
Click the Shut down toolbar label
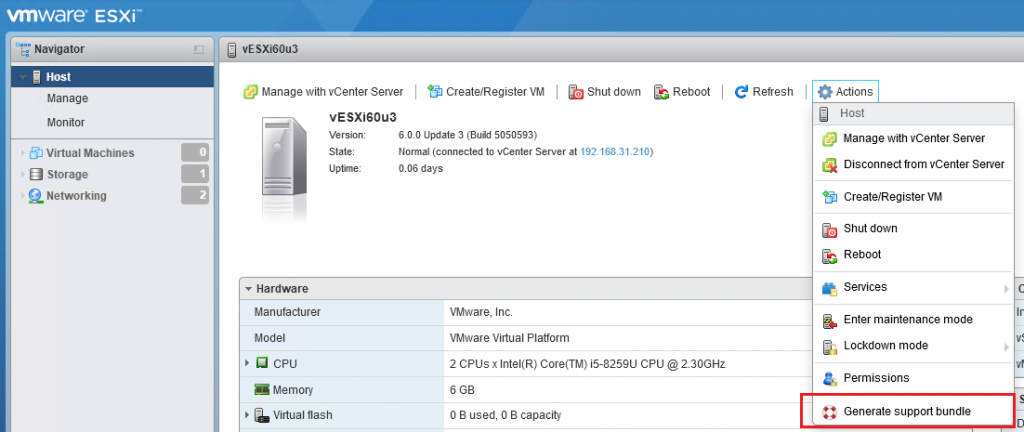pyautogui.click(x=614, y=92)
